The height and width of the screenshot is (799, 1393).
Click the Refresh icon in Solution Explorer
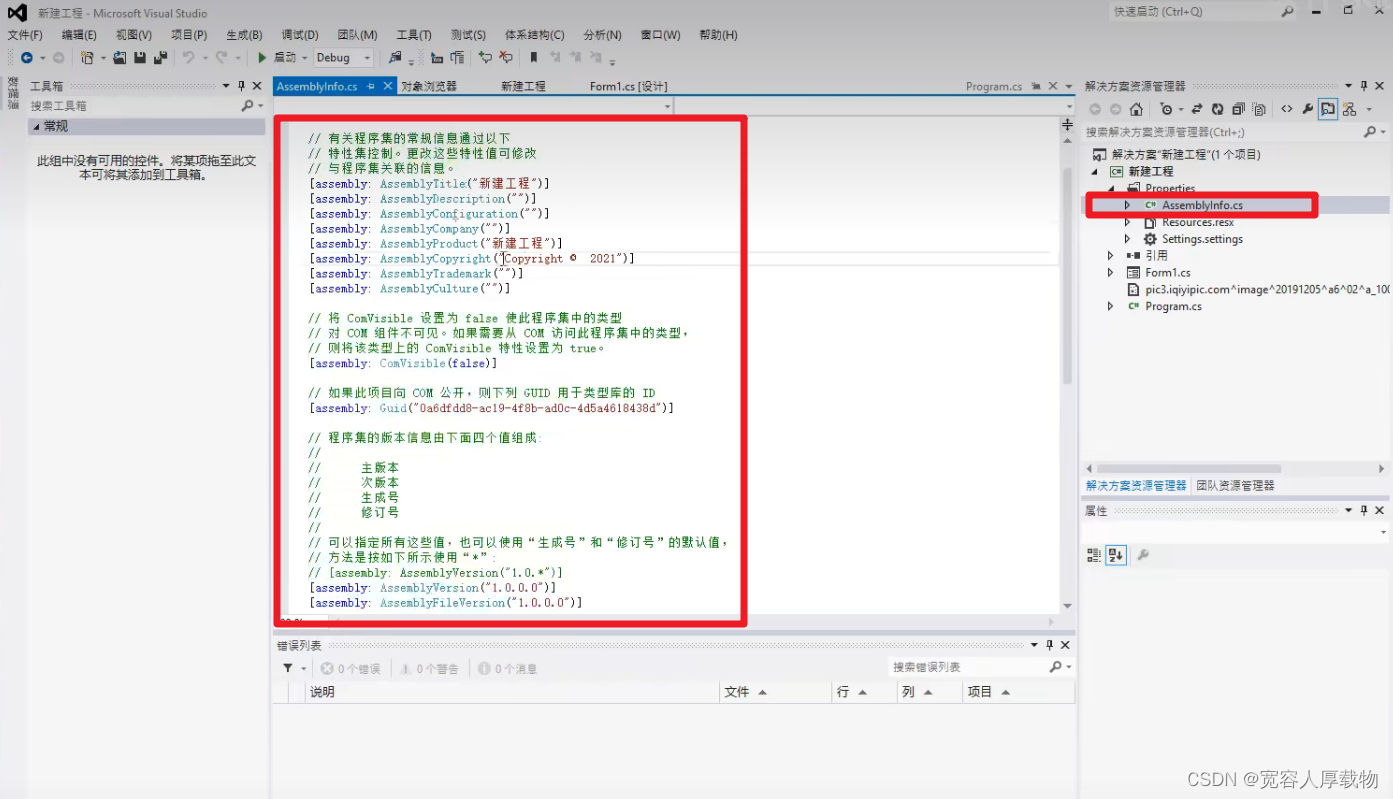[1217, 109]
